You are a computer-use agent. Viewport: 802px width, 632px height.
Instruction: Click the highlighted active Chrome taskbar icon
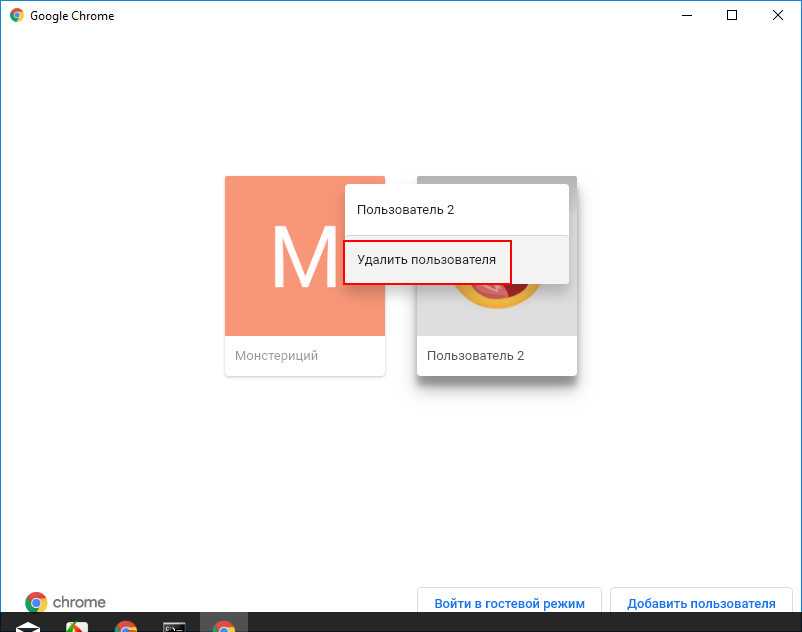(224, 626)
